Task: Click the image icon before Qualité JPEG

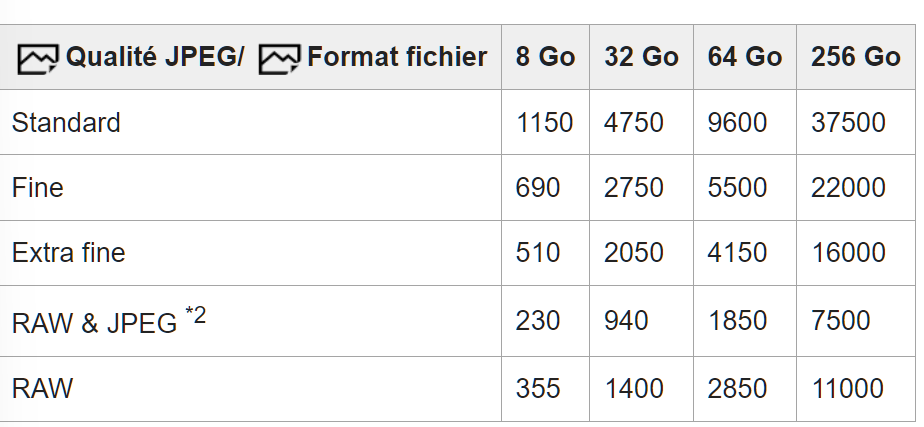Action: (x=38, y=60)
